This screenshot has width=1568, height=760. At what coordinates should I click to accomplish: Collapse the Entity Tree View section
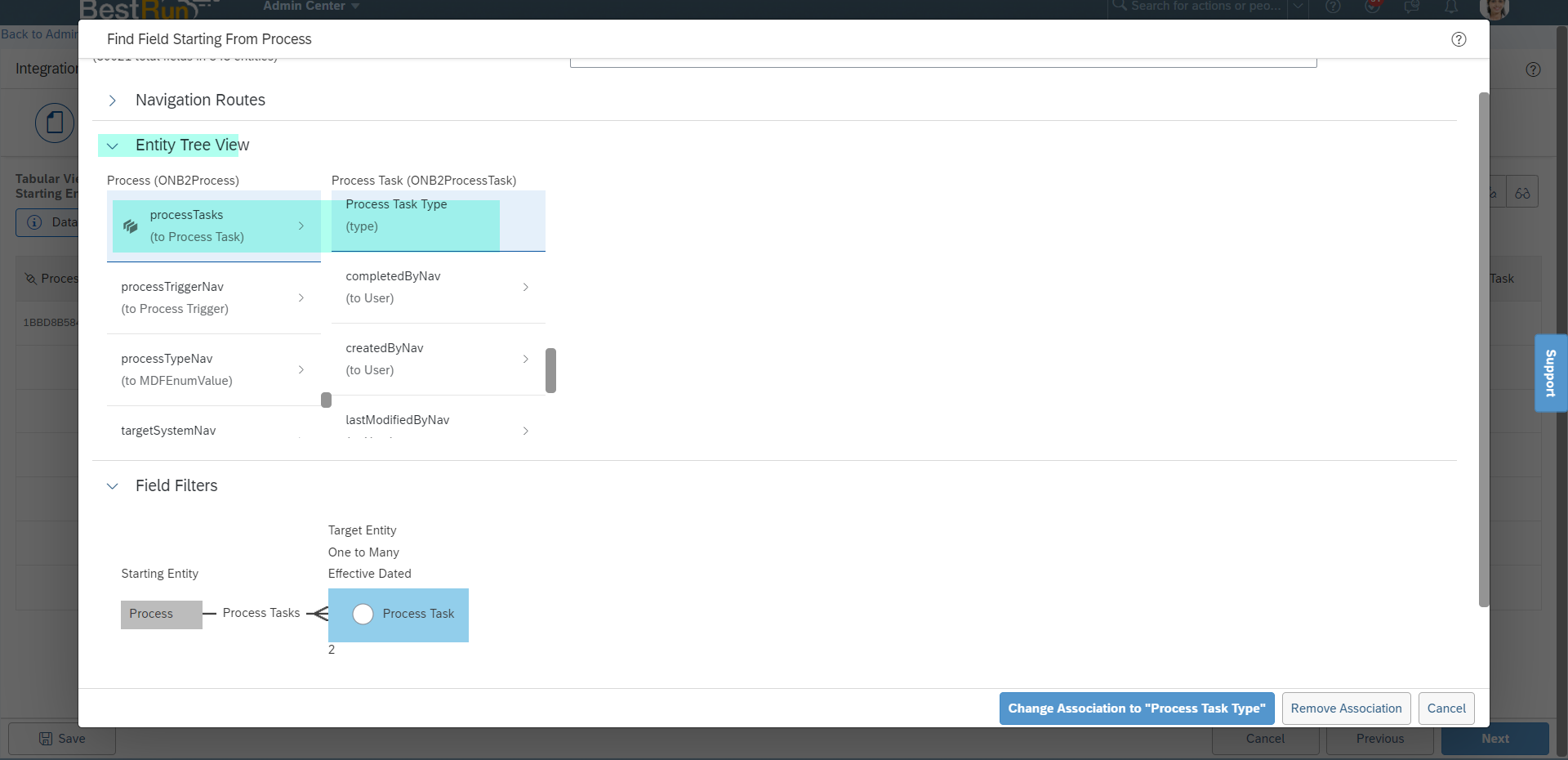tap(113, 145)
